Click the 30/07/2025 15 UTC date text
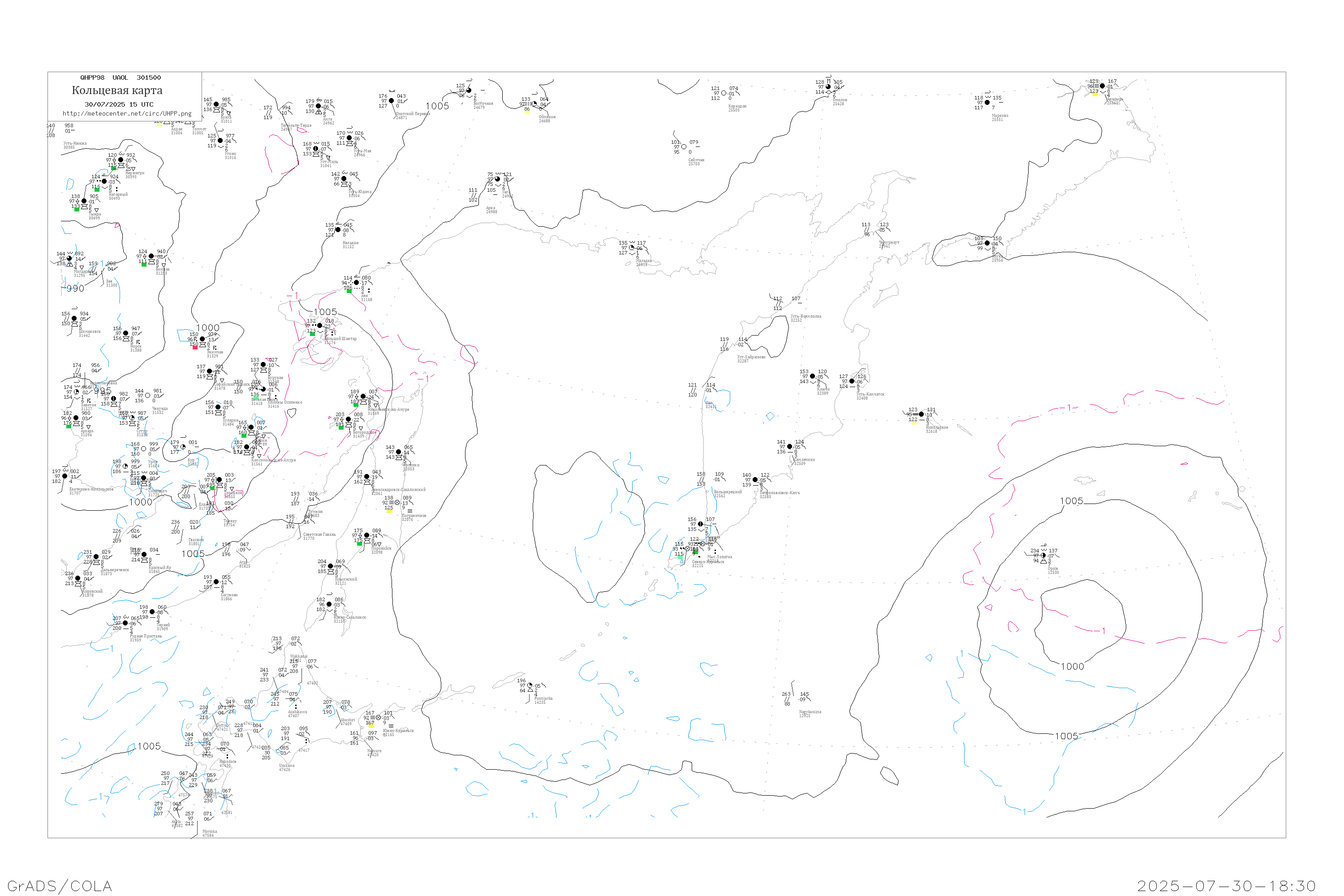Screen dimensions: 1344x896 click(119, 104)
